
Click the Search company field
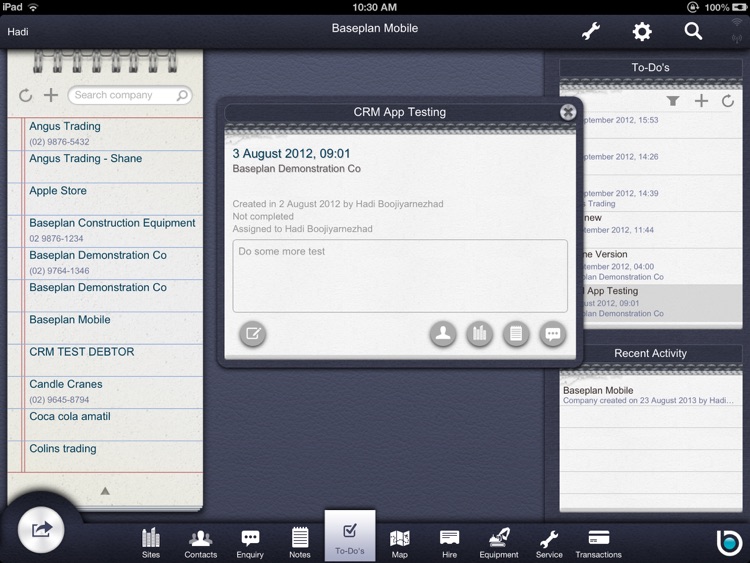coord(130,95)
